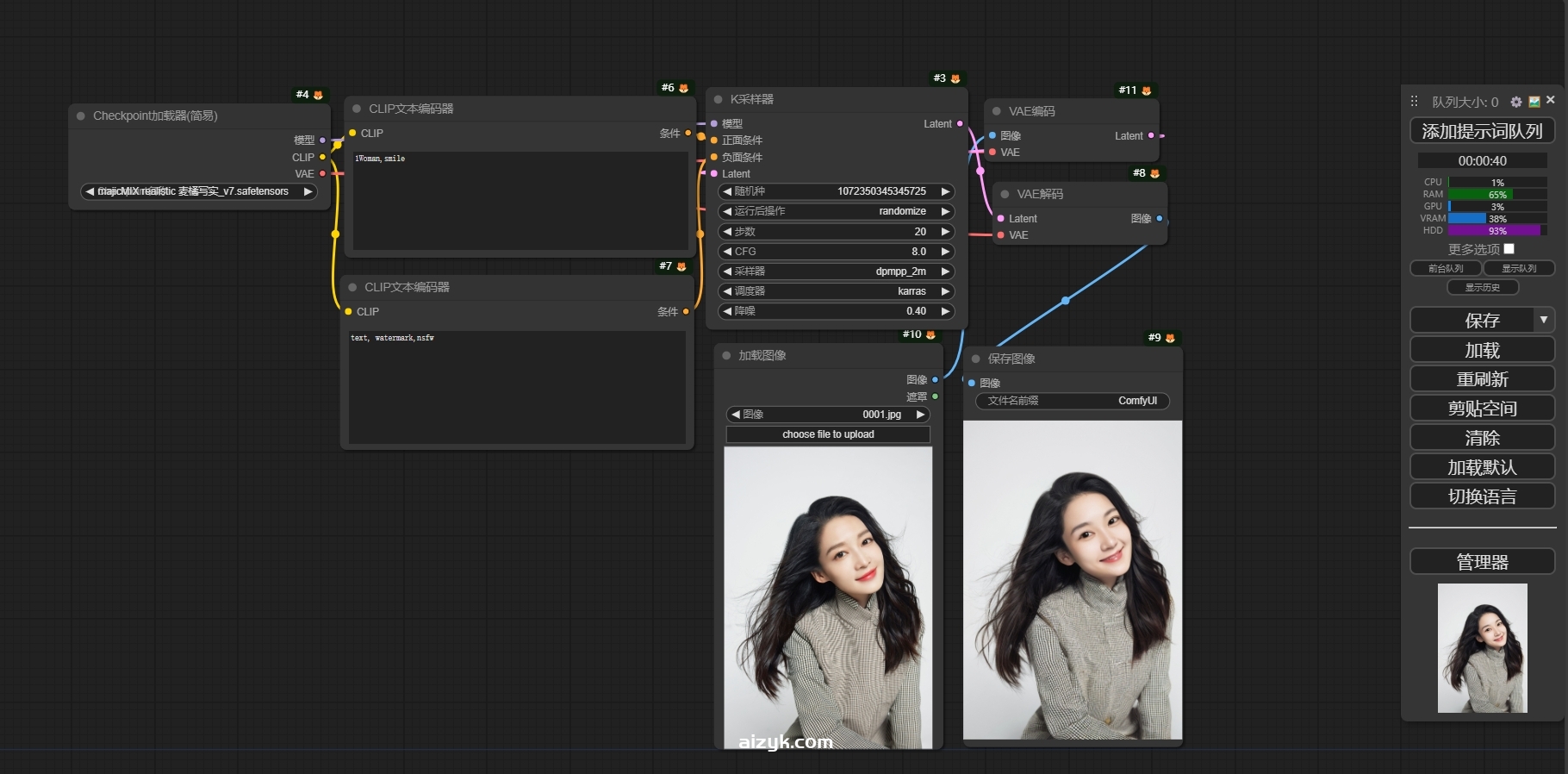Screen dimensions: 1568x774
Task: Click the fox badge on Checkpoint node #4
Action: click(x=318, y=95)
